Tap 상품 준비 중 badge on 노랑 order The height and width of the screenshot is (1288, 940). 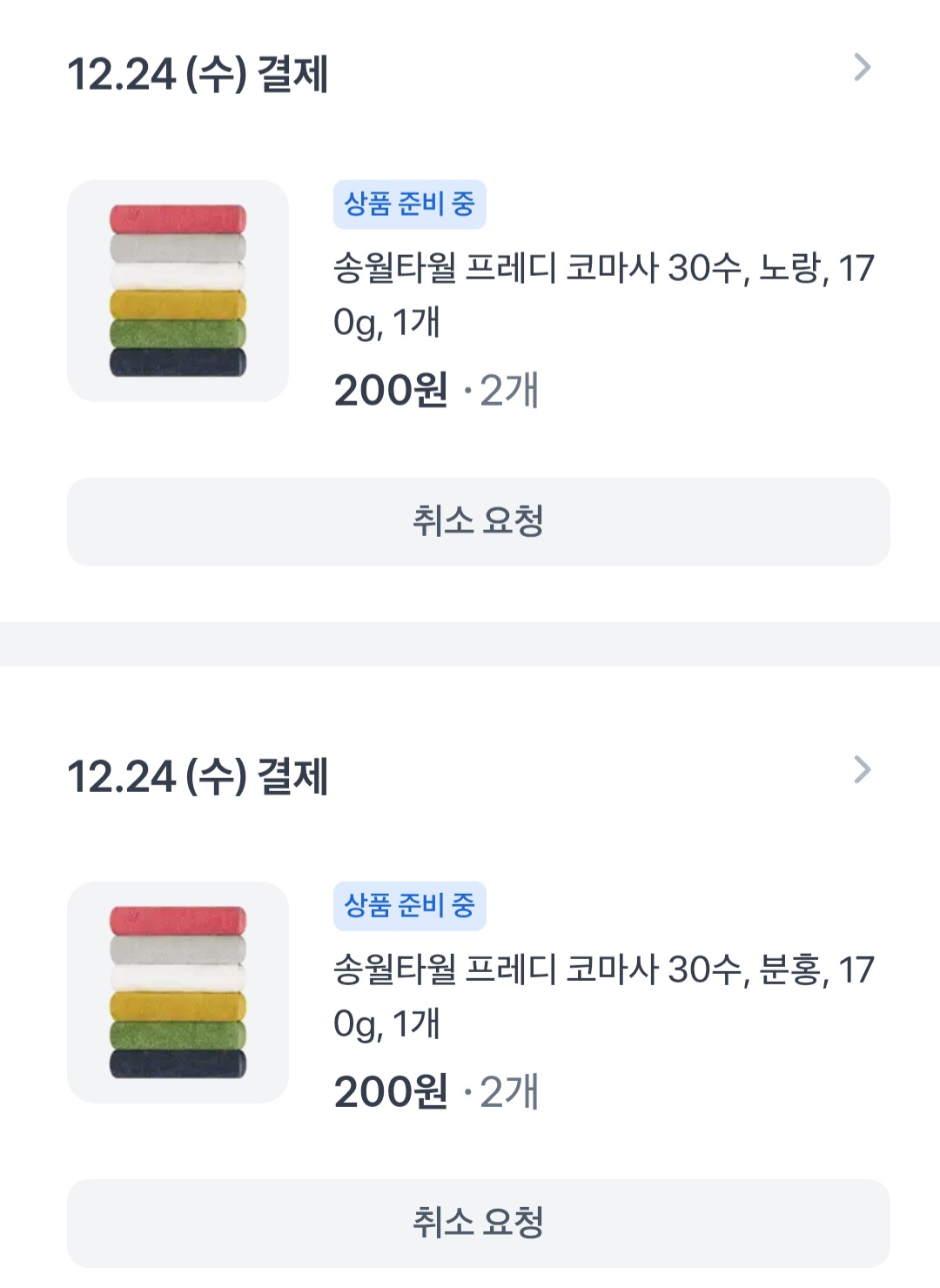pos(409,205)
